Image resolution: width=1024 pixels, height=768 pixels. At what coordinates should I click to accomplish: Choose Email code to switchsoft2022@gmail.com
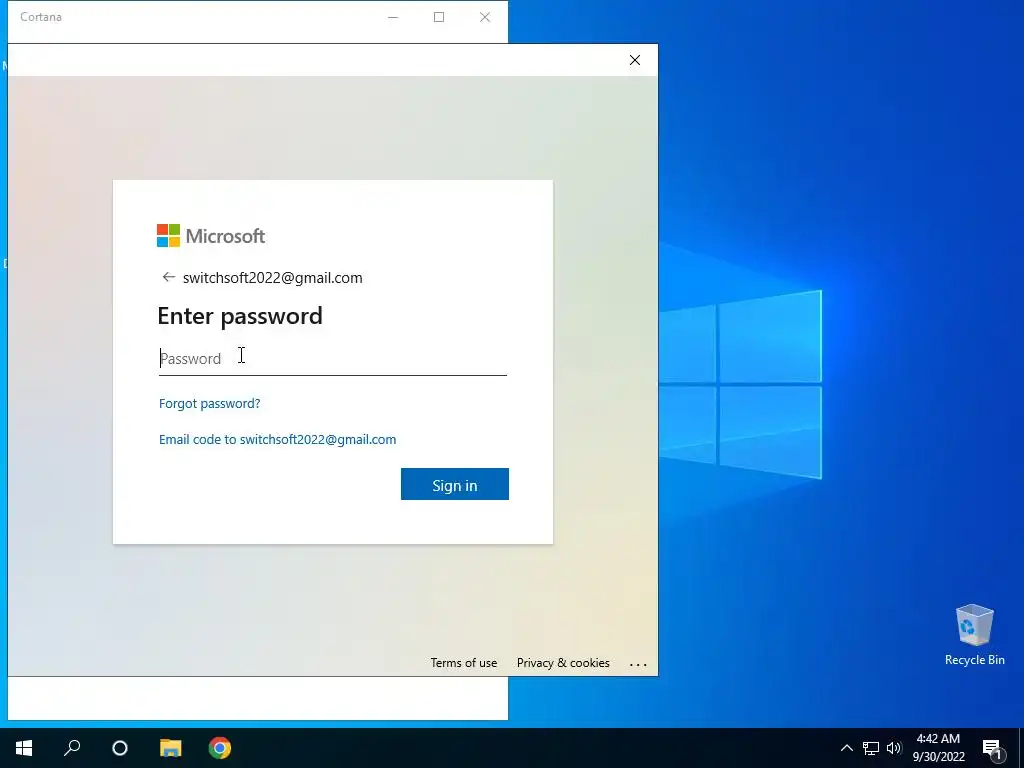(x=278, y=439)
